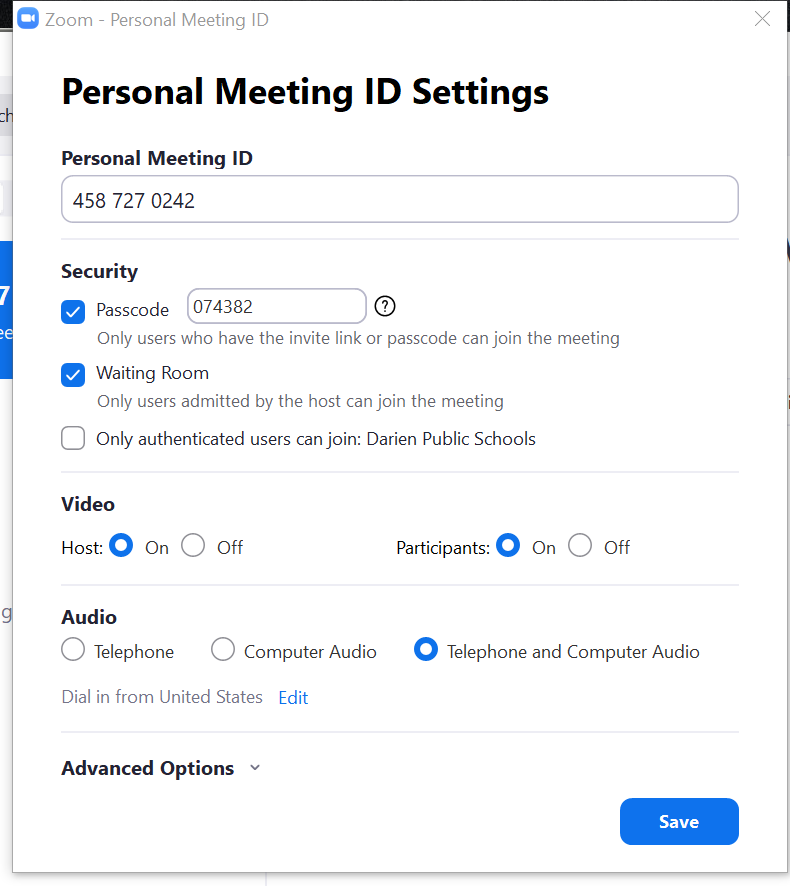Image resolution: width=790 pixels, height=886 pixels.
Task: Uncheck the Passcode checkbox
Action: (x=73, y=311)
